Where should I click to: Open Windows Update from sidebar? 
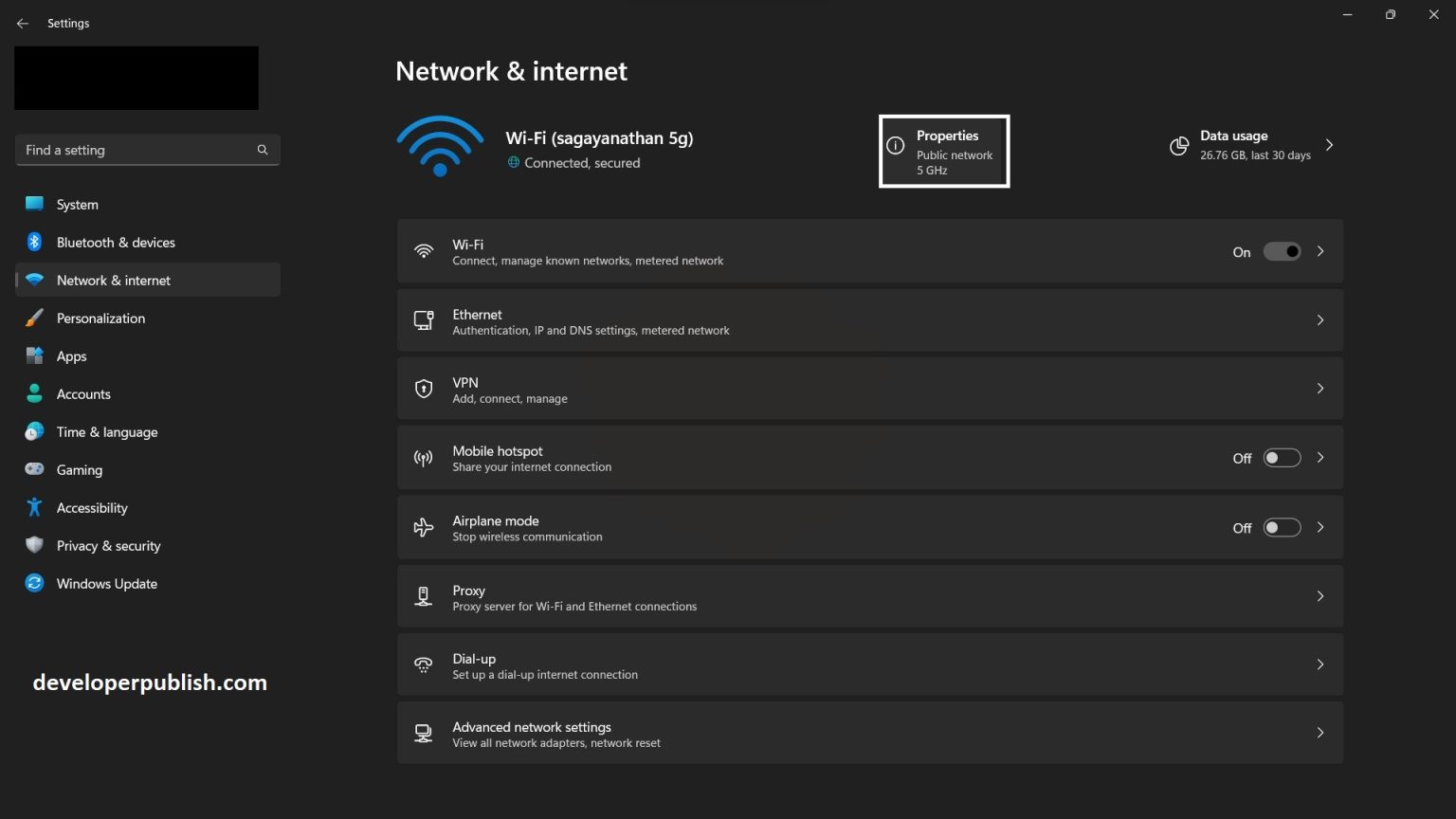(x=106, y=583)
